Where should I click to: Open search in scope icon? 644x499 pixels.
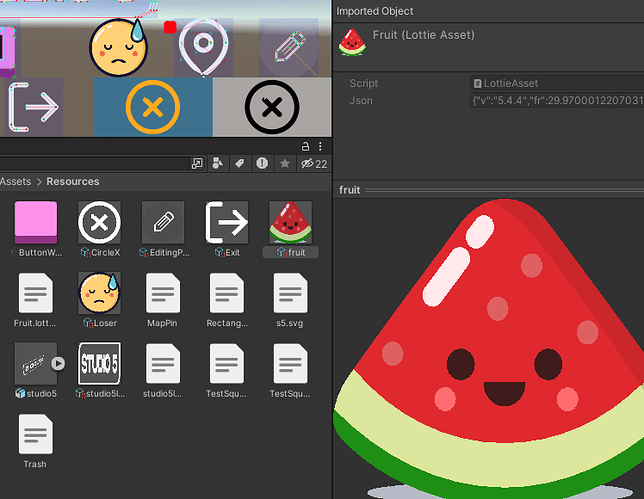click(x=197, y=164)
